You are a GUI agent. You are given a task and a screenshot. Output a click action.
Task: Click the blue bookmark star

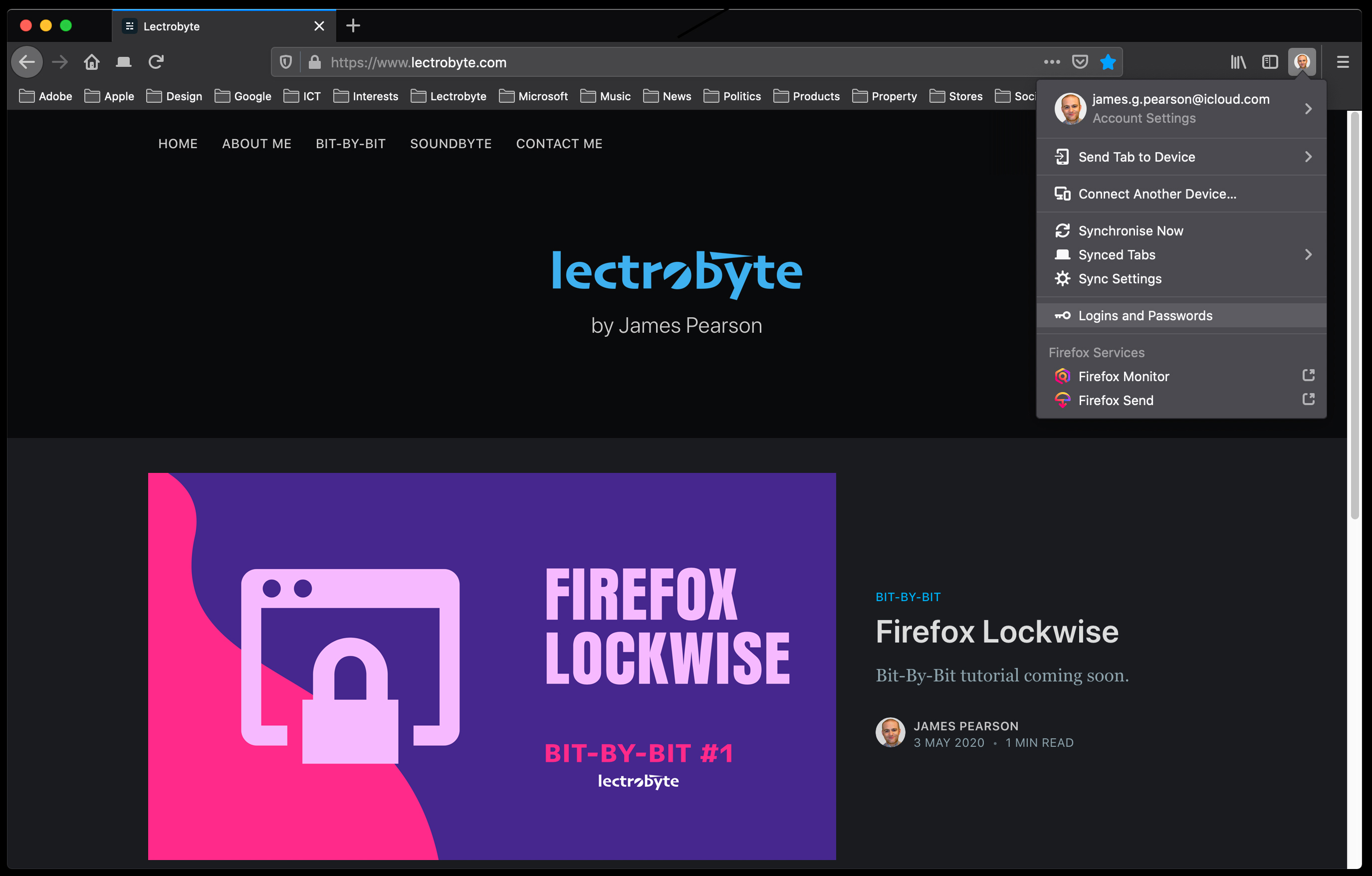pos(1108,62)
